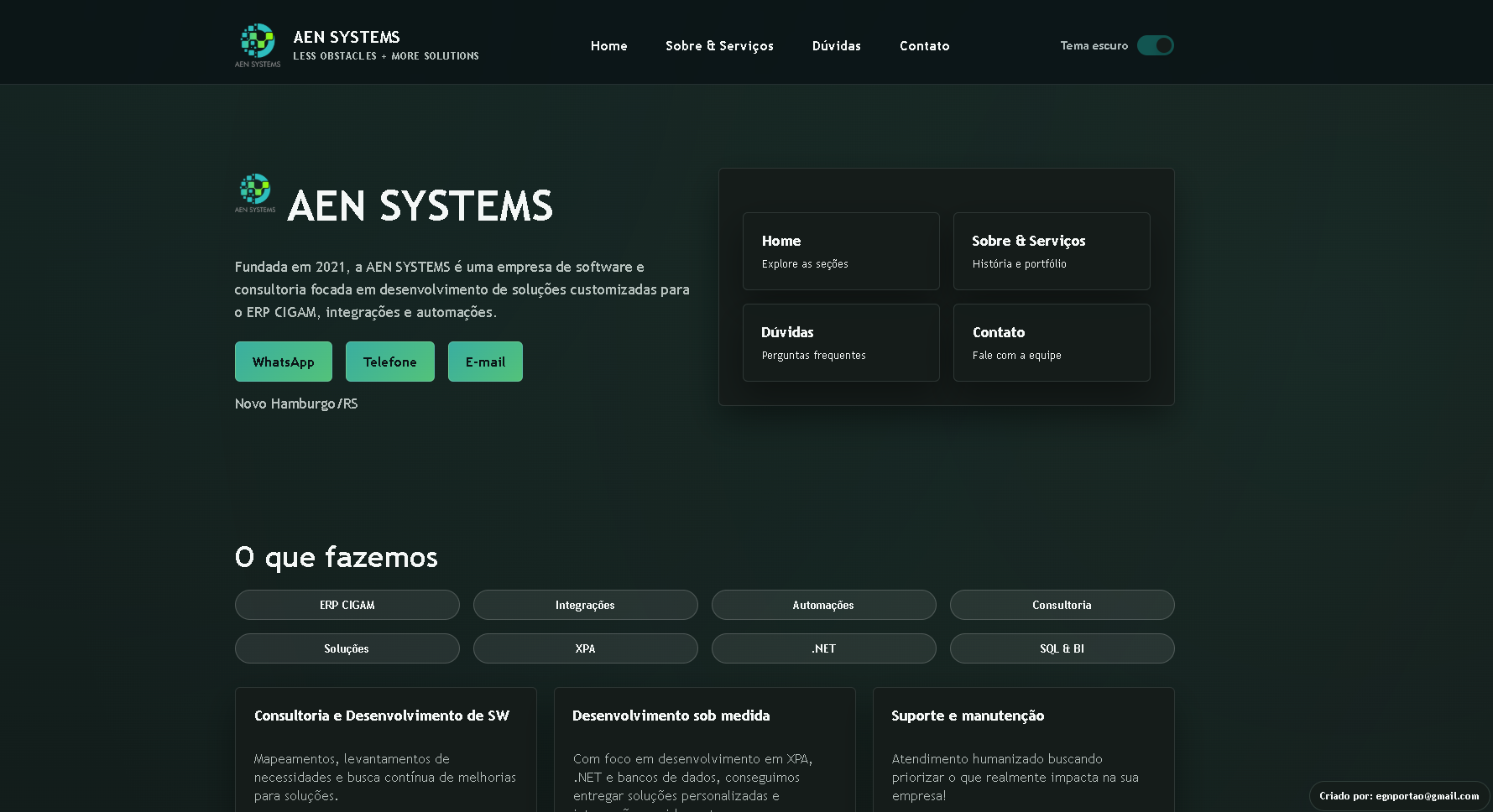Open the 'Contato - Fale com a equipe' card
1493x812 pixels.
[1052, 342]
